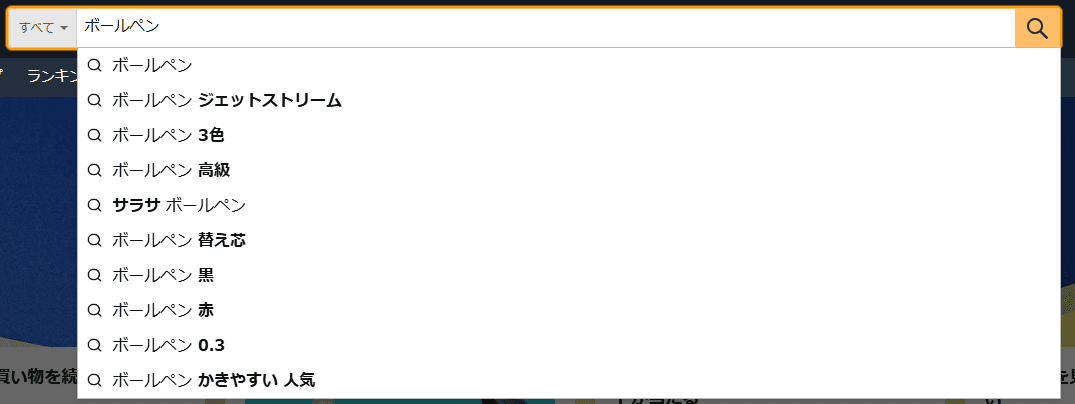Click magnifier icon beside サラサ suggestion

pos(95,205)
